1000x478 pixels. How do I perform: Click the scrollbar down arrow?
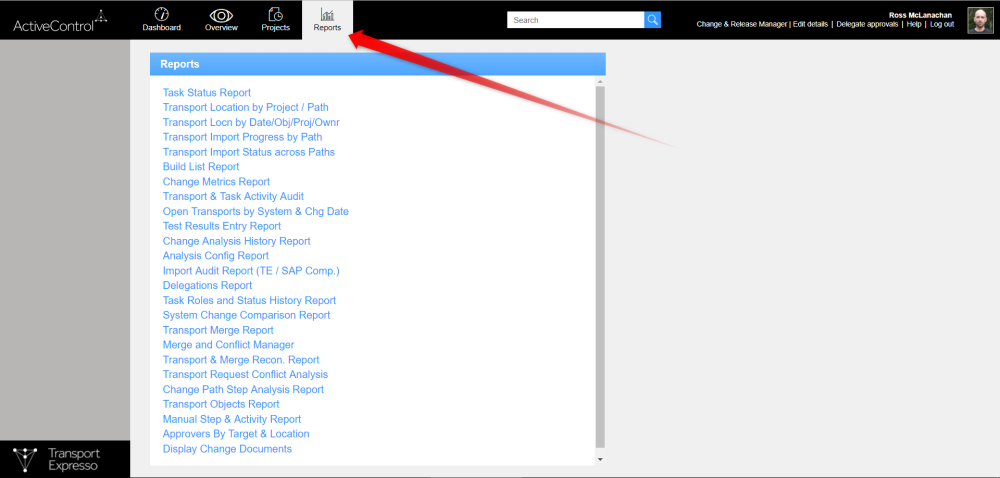599,459
